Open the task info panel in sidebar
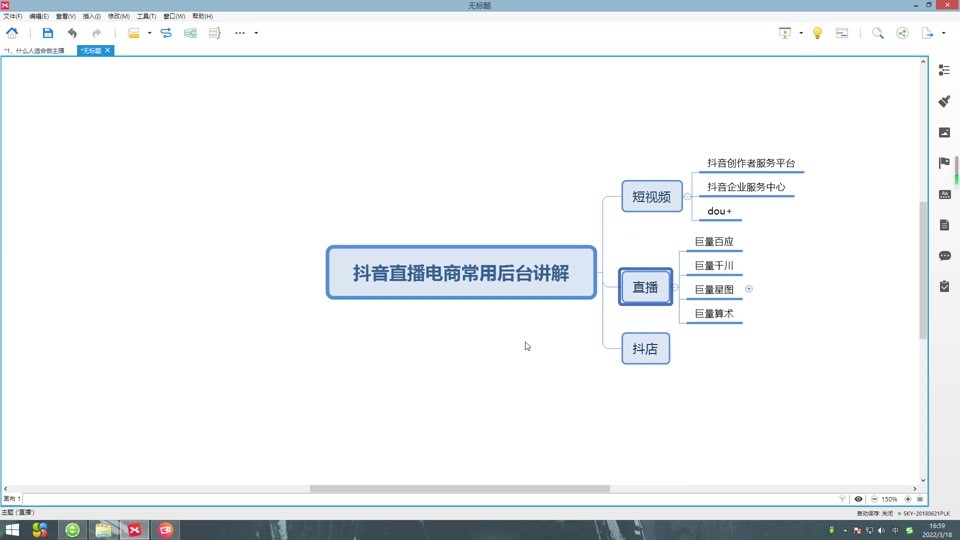 click(944, 286)
